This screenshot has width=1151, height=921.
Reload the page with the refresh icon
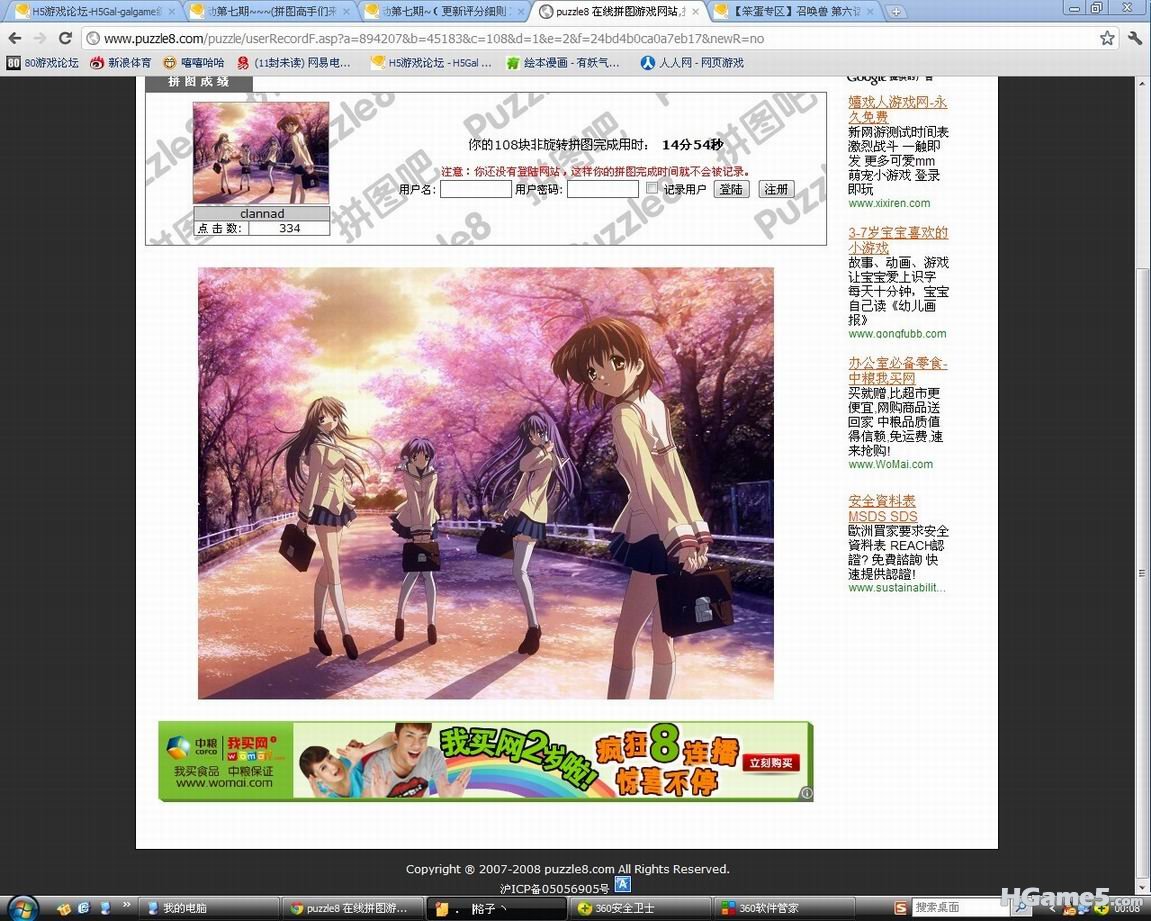[65, 38]
